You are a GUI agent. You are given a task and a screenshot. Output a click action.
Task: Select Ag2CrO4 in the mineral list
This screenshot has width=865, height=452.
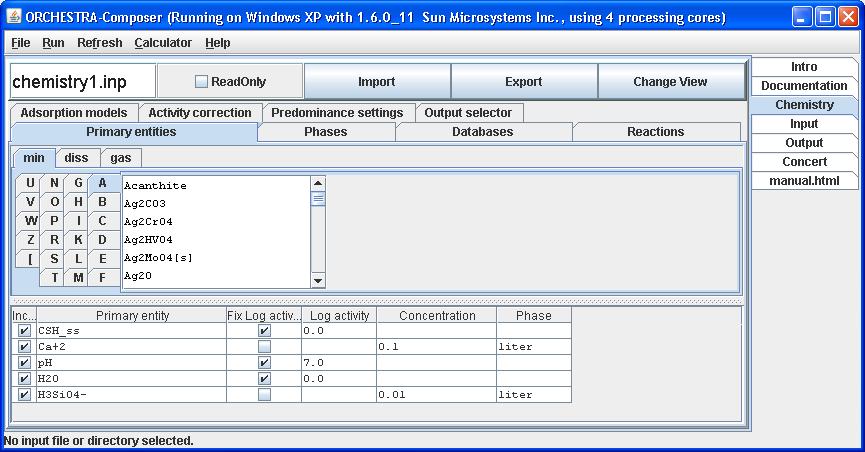tap(216, 222)
